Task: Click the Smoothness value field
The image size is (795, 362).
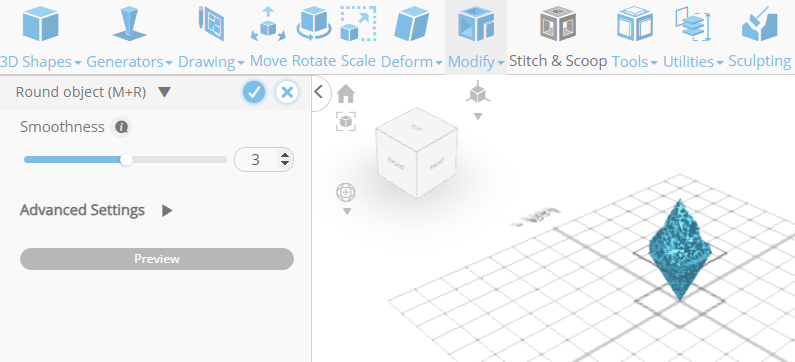Action: 257,160
